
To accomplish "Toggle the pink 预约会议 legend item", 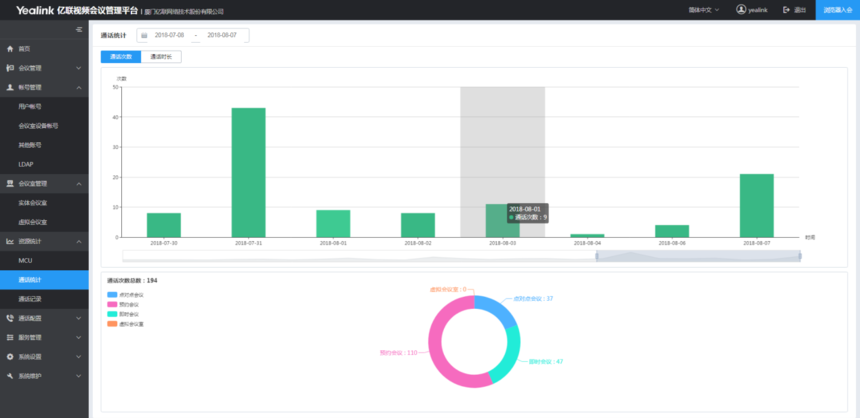I will point(112,304).
